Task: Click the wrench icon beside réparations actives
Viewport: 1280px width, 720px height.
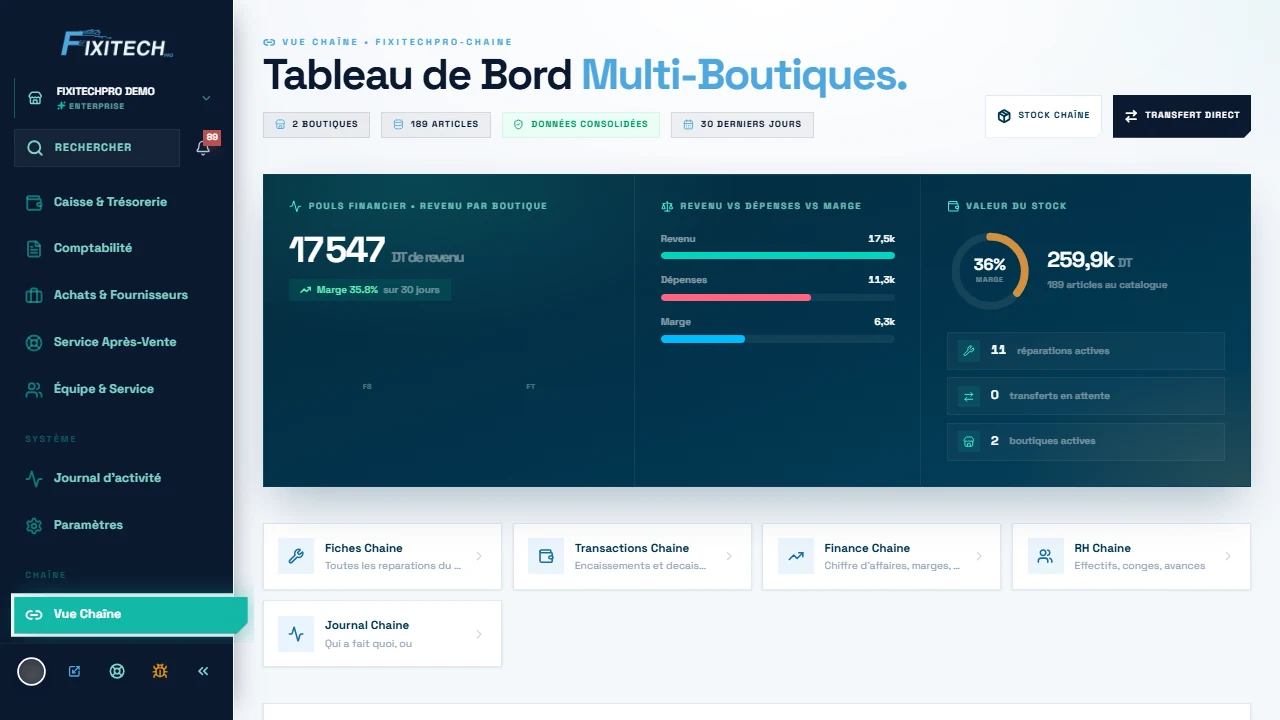Action: click(968, 350)
